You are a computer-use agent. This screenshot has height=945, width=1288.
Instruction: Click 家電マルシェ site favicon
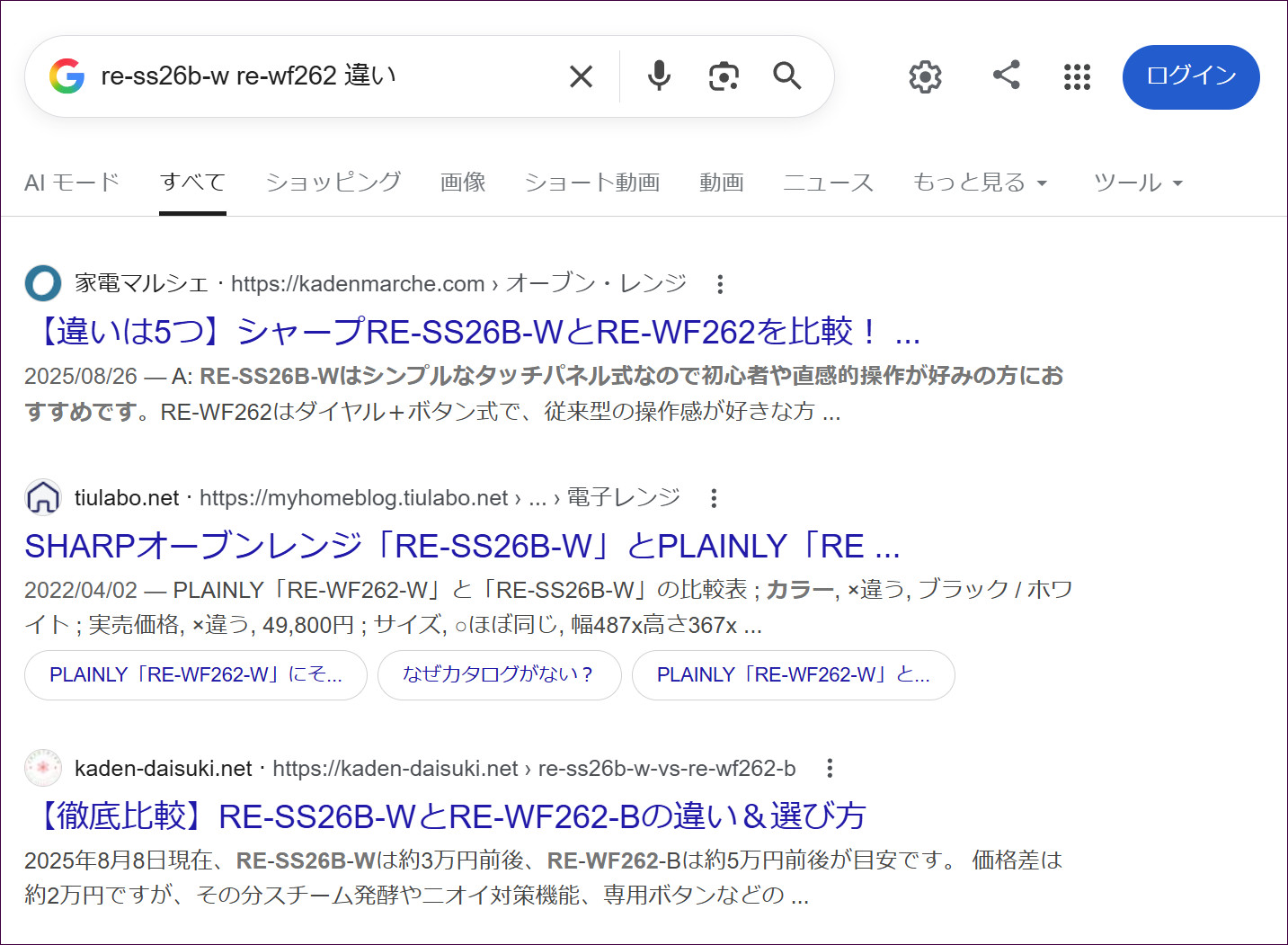point(43,283)
